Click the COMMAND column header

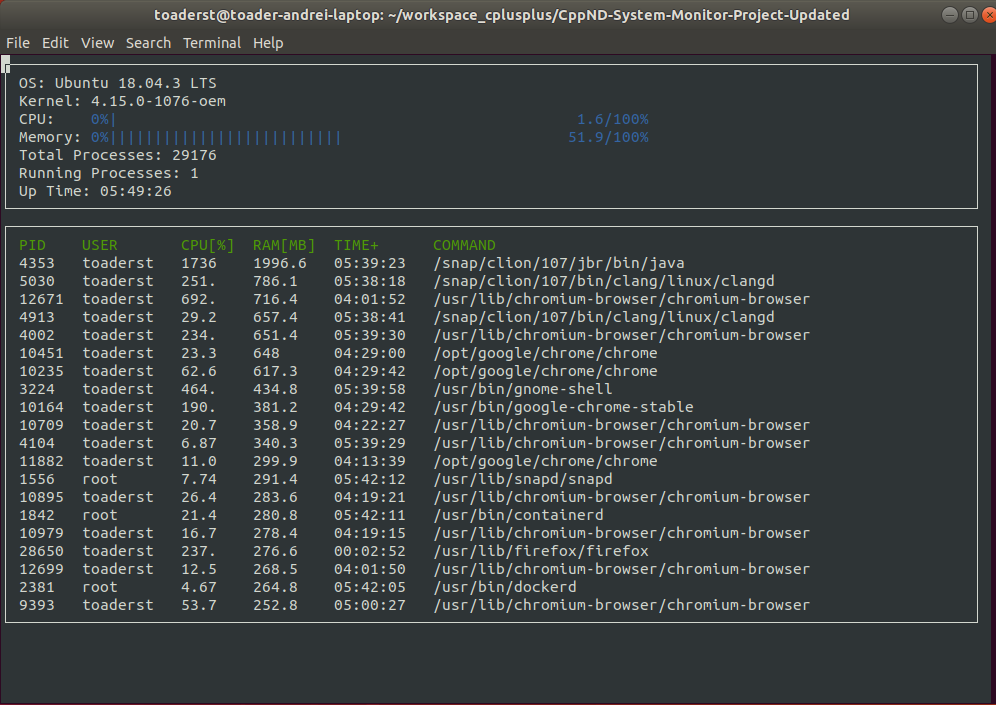[464, 245]
